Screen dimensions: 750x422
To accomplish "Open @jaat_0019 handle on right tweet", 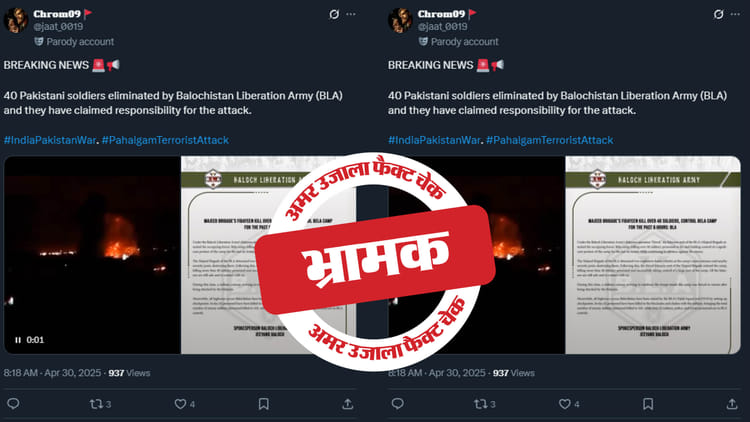I will pos(442,27).
